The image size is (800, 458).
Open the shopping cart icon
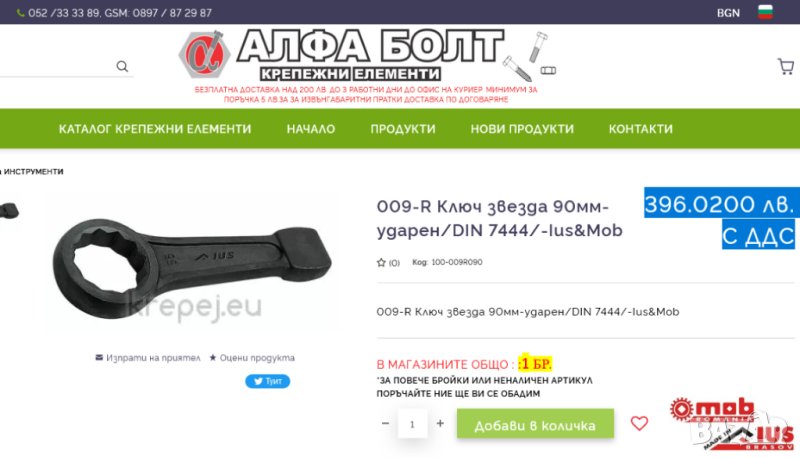point(785,66)
